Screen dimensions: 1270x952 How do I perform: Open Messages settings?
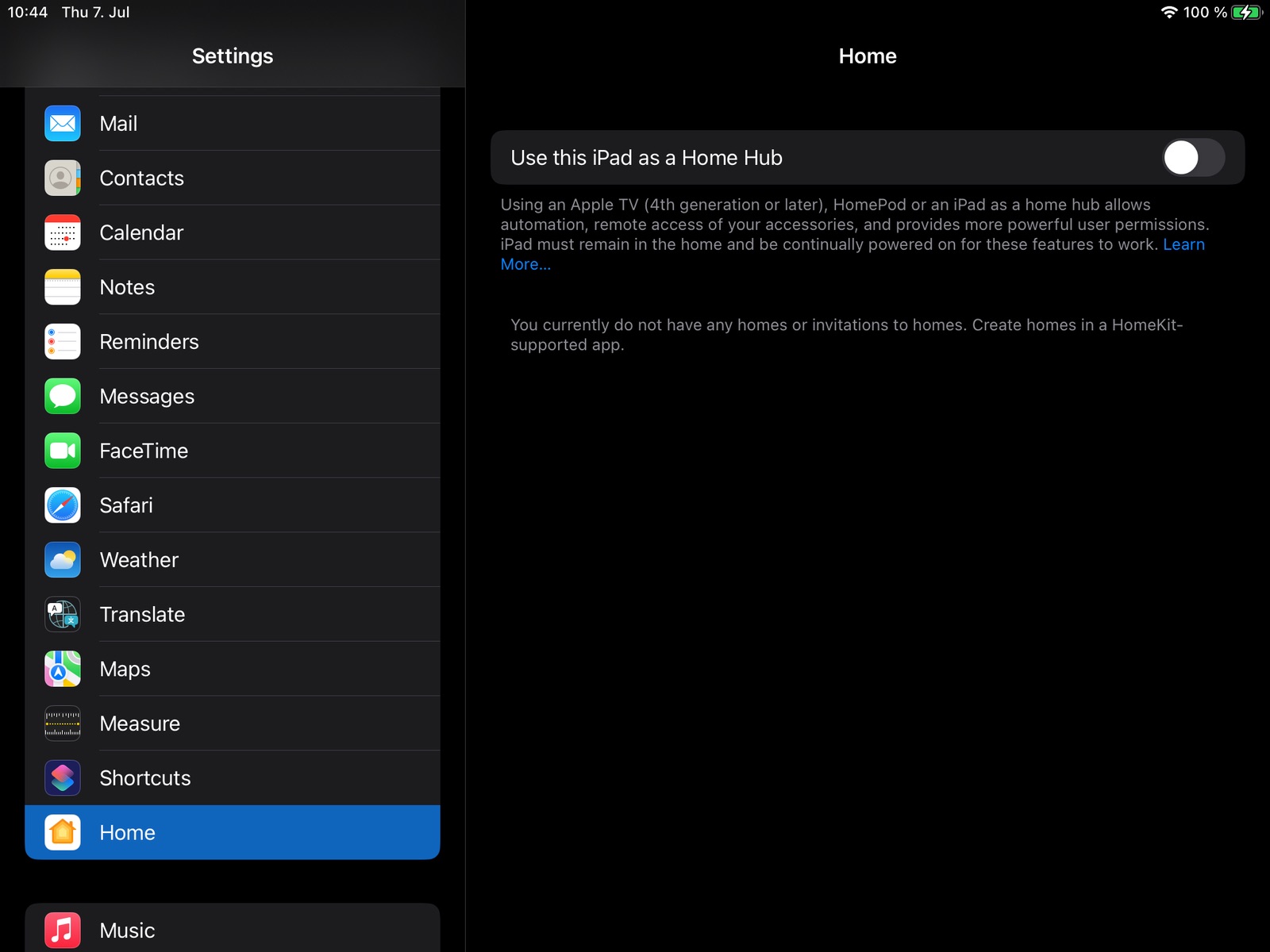pos(233,396)
